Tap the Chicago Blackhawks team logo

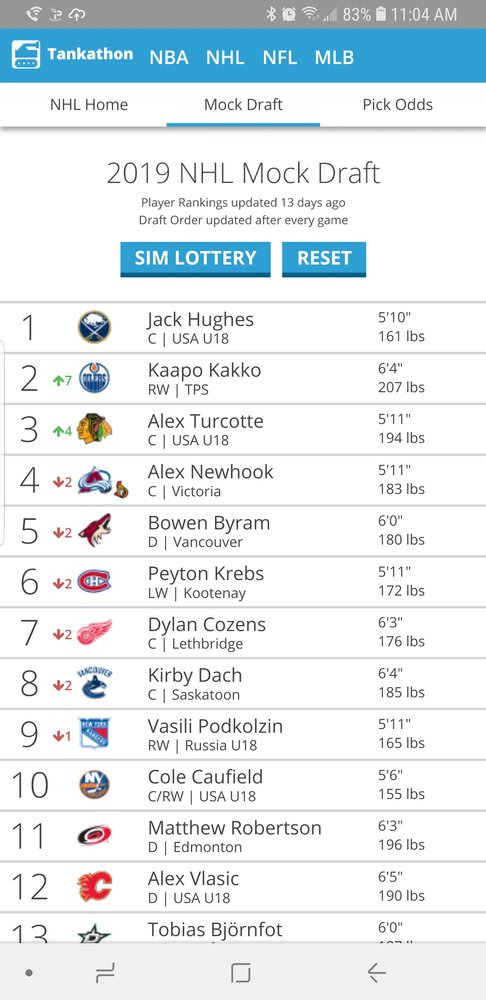(94, 429)
